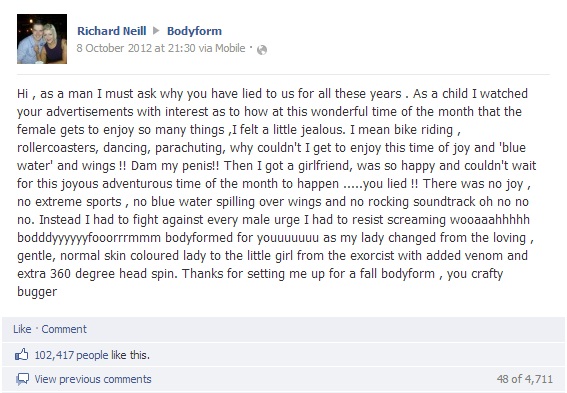Visit the Bodyform page link

[x=194, y=31]
